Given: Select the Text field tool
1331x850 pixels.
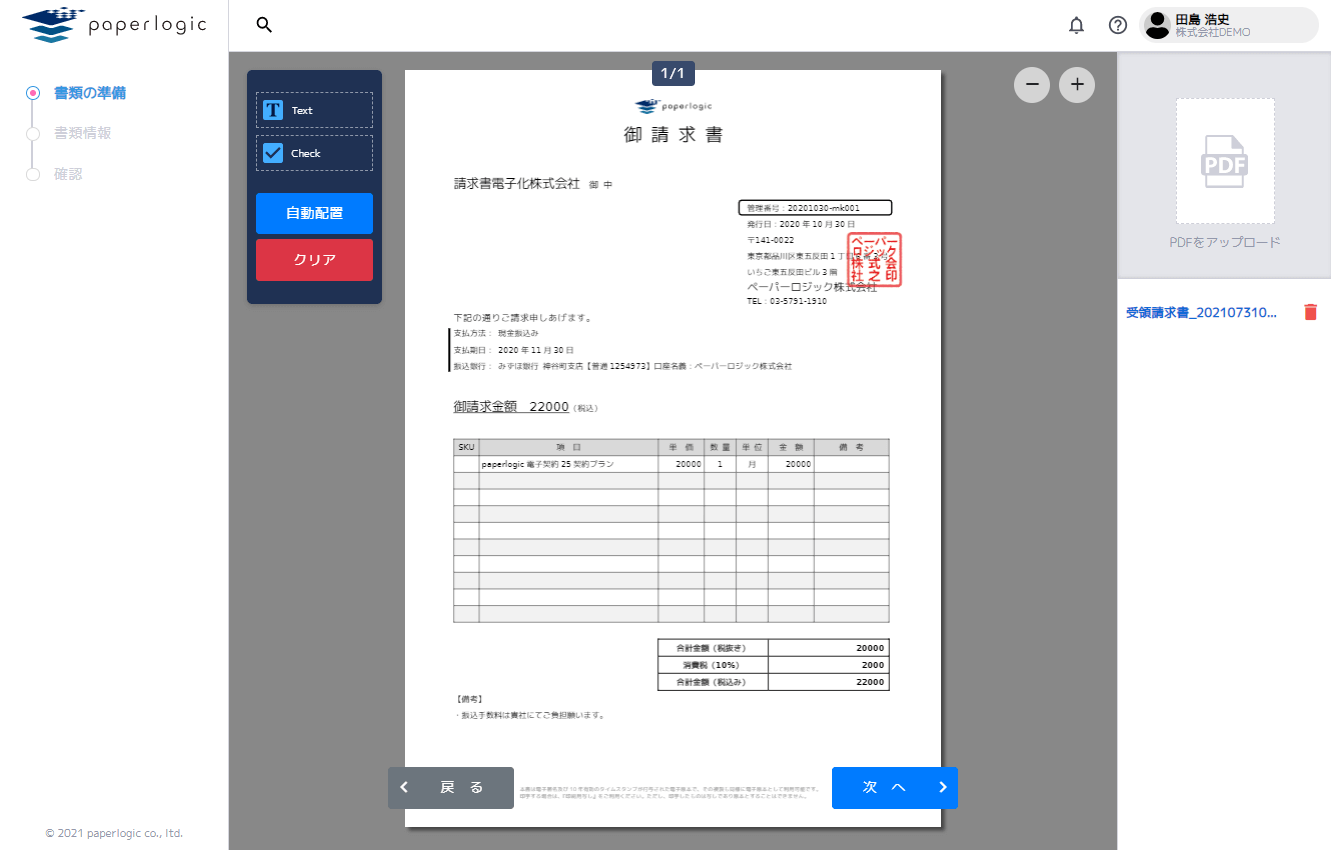Looking at the screenshot, I should click(x=314, y=110).
